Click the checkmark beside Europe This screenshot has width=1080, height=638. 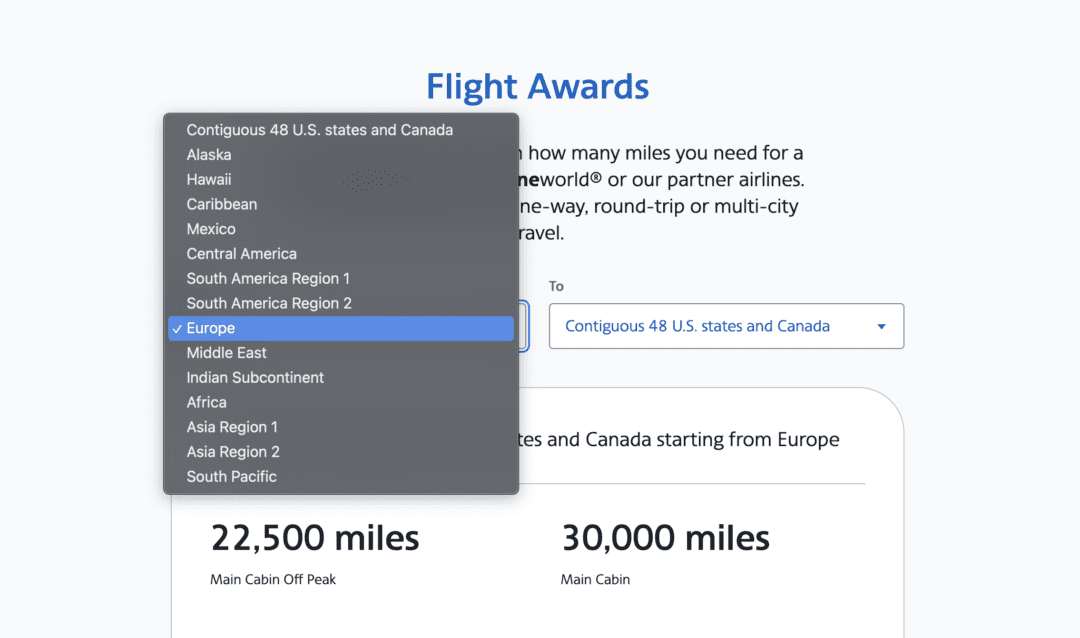pos(177,327)
